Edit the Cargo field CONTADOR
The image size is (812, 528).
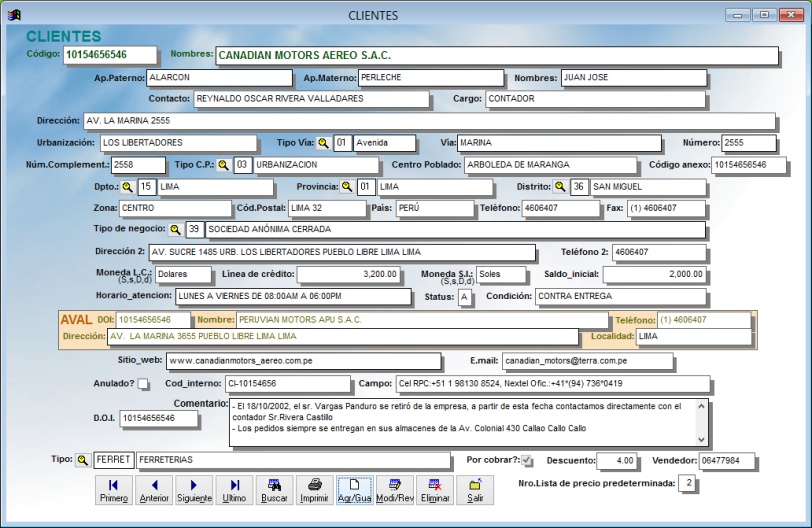tap(596, 99)
